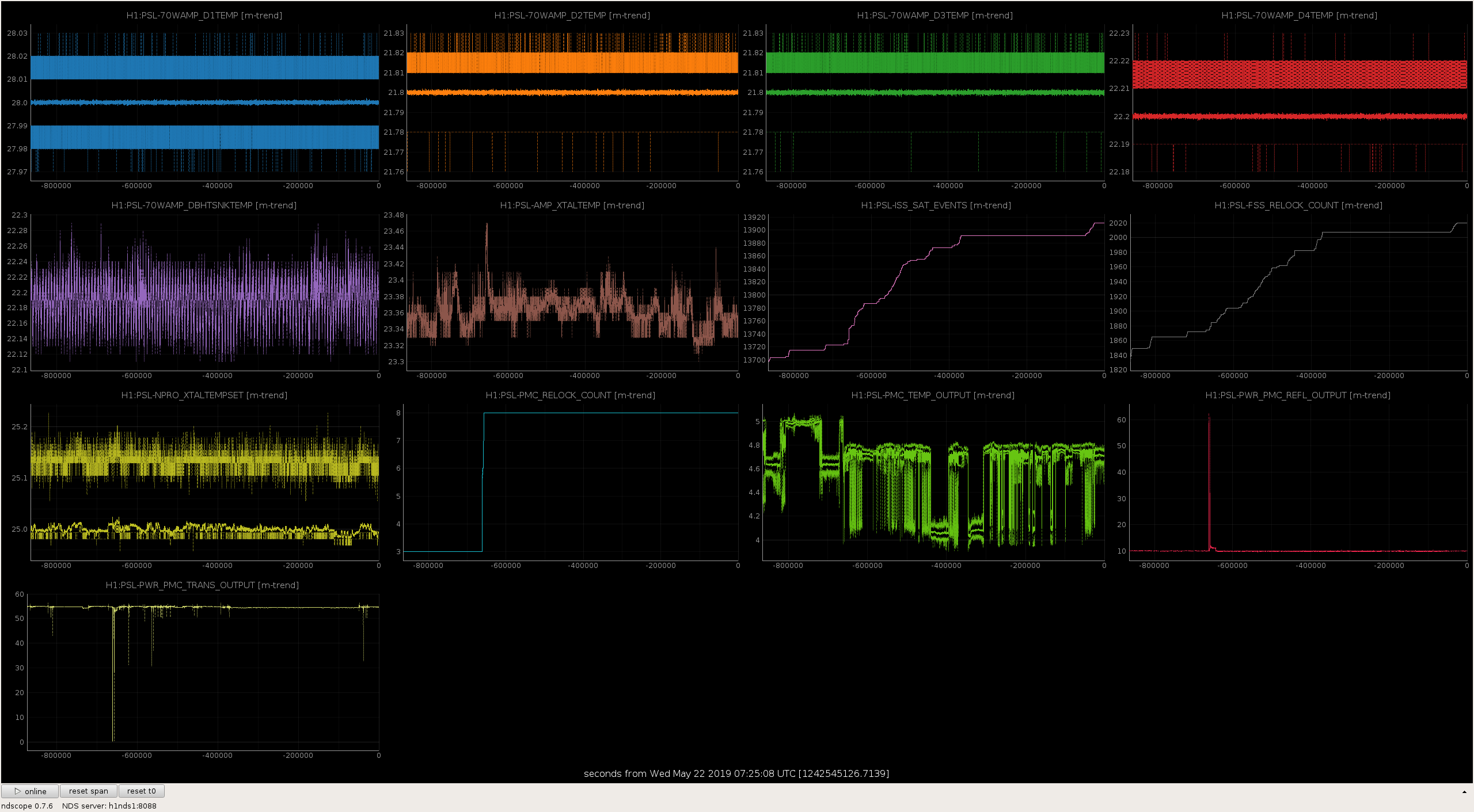Select the H1:PSL-FSS_RELOCK_COUNT plot title
The image size is (1474, 812).
tap(1298, 205)
